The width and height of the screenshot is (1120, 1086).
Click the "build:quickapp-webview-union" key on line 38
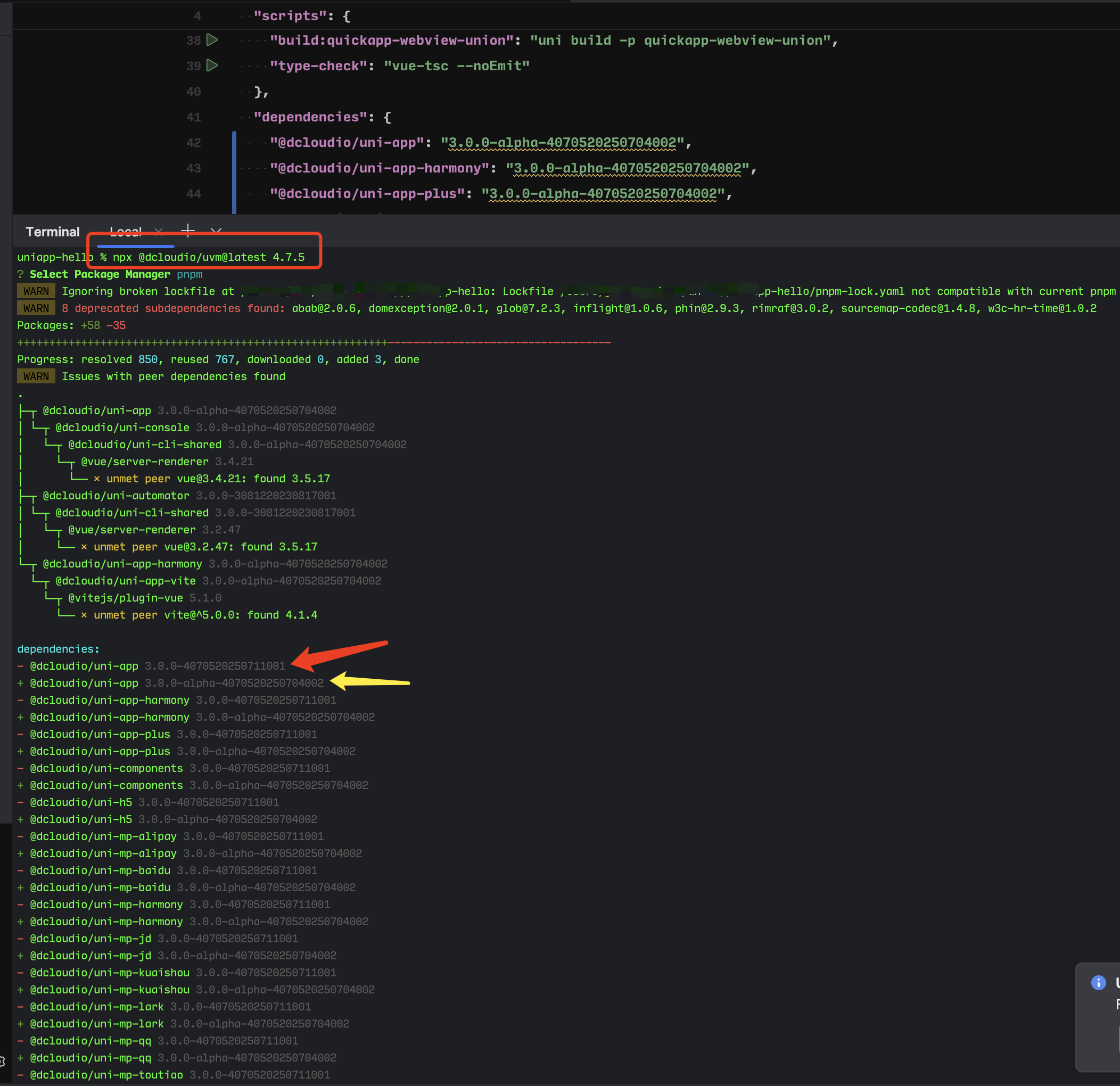click(x=391, y=40)
